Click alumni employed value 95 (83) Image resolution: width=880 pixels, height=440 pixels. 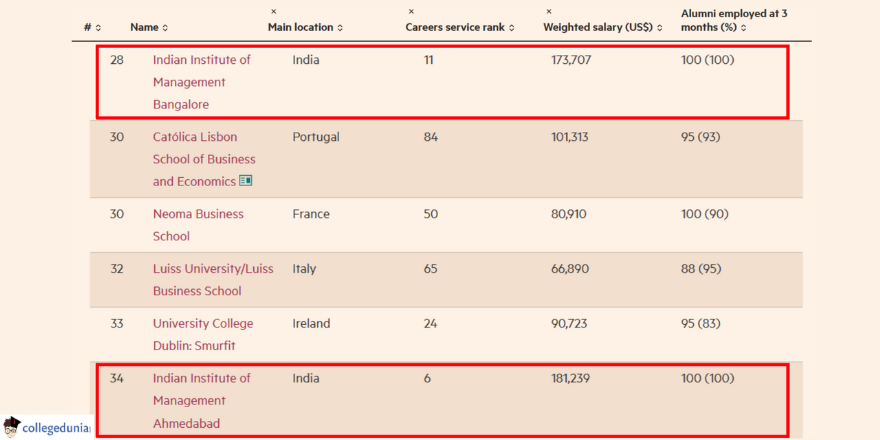coord(700,324)
